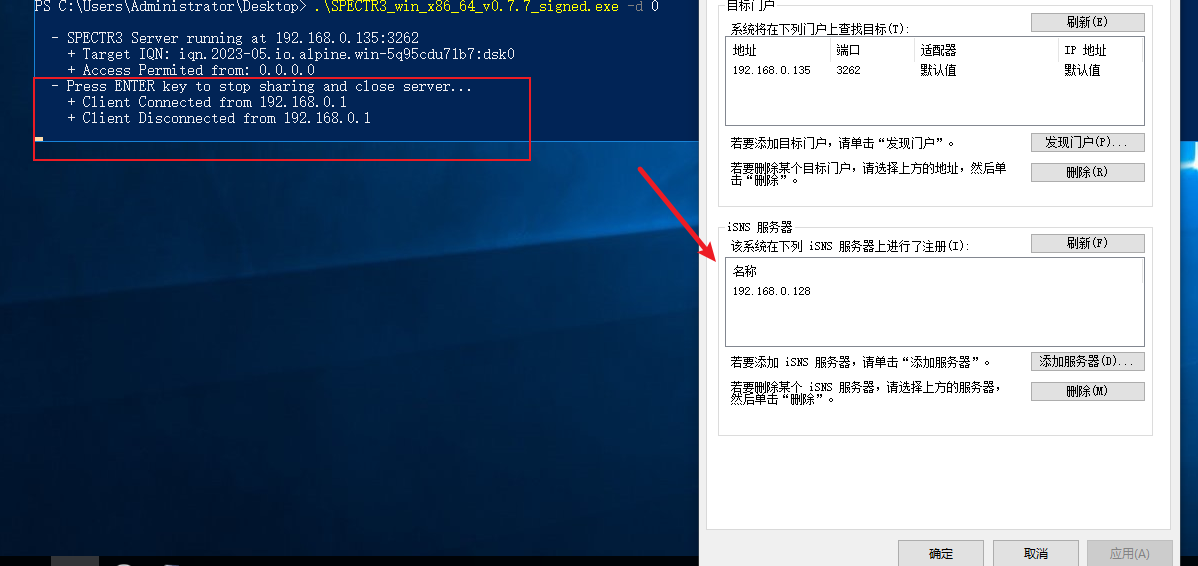The height and width of the screenshot is (566, 1198).
Task: Click the 若要添加 iSNS 服务器 hint text
Action: coord(861,361)
